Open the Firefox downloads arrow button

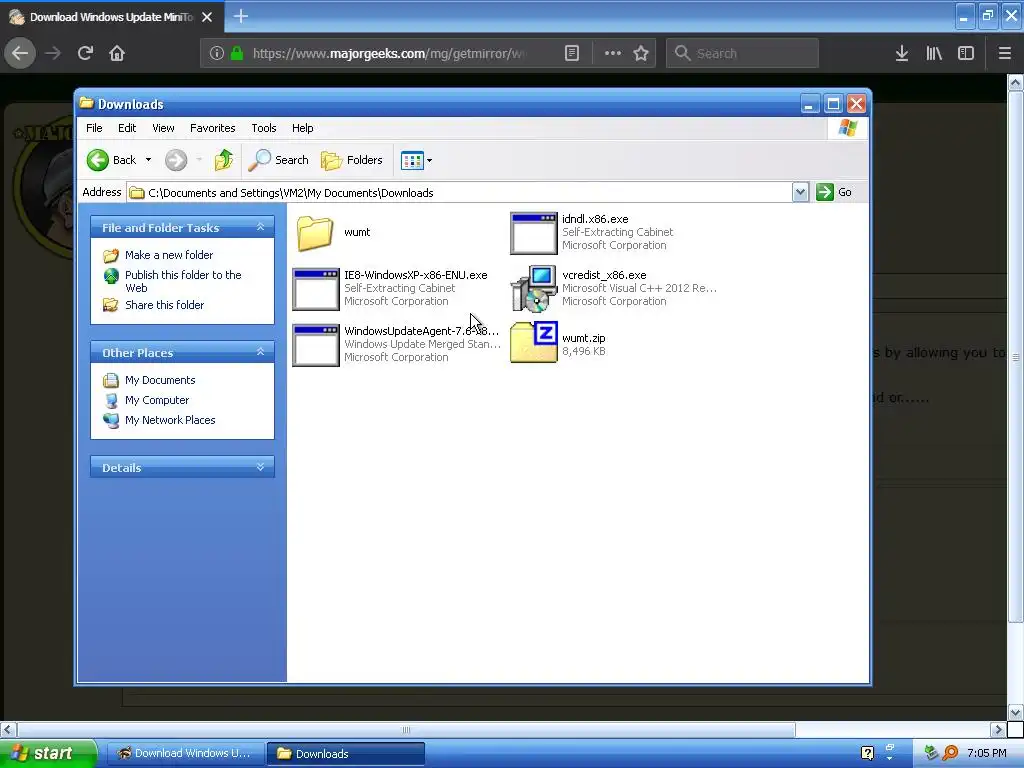[x=902, y=53]
